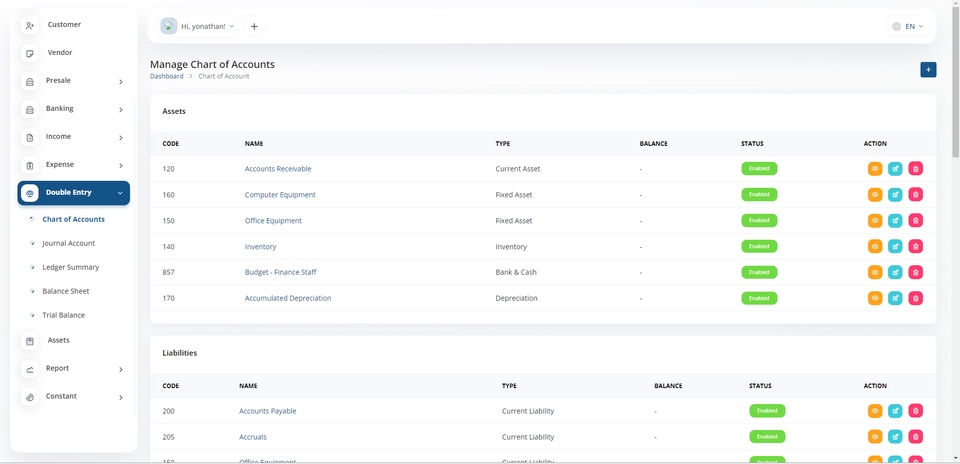The width and height of the screenshot is (960, 464).
Task: Click the Banking sidebar icon
Action: (x=29, y=110)
